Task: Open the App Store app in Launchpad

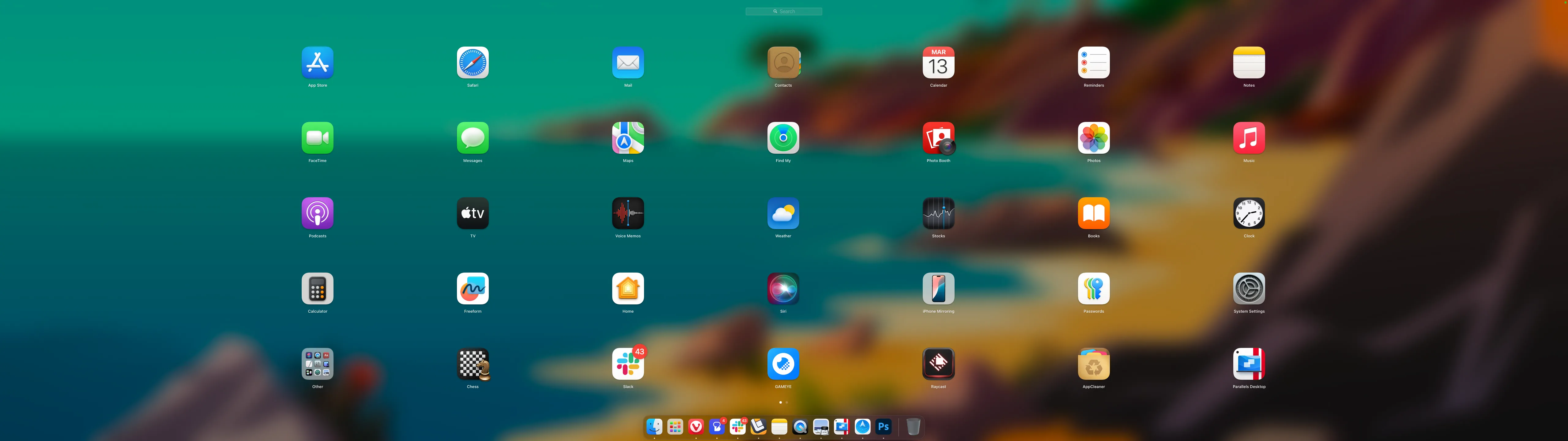Action: (x=317, y=63)
